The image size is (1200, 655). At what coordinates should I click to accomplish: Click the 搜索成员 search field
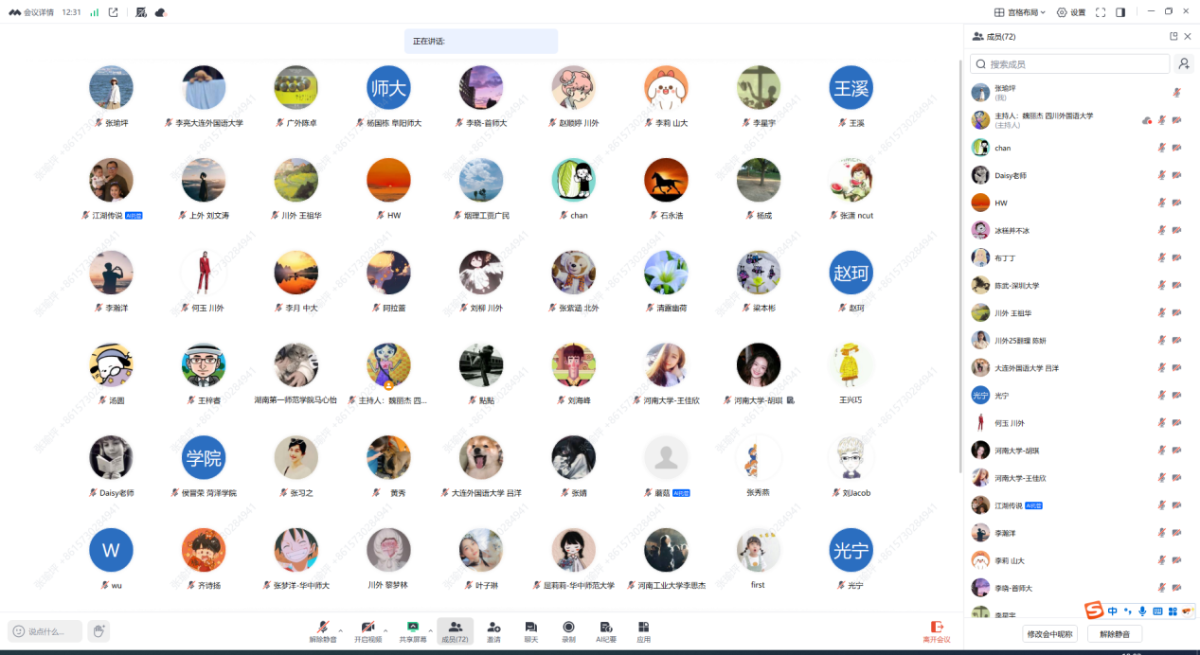[1070, 64]
